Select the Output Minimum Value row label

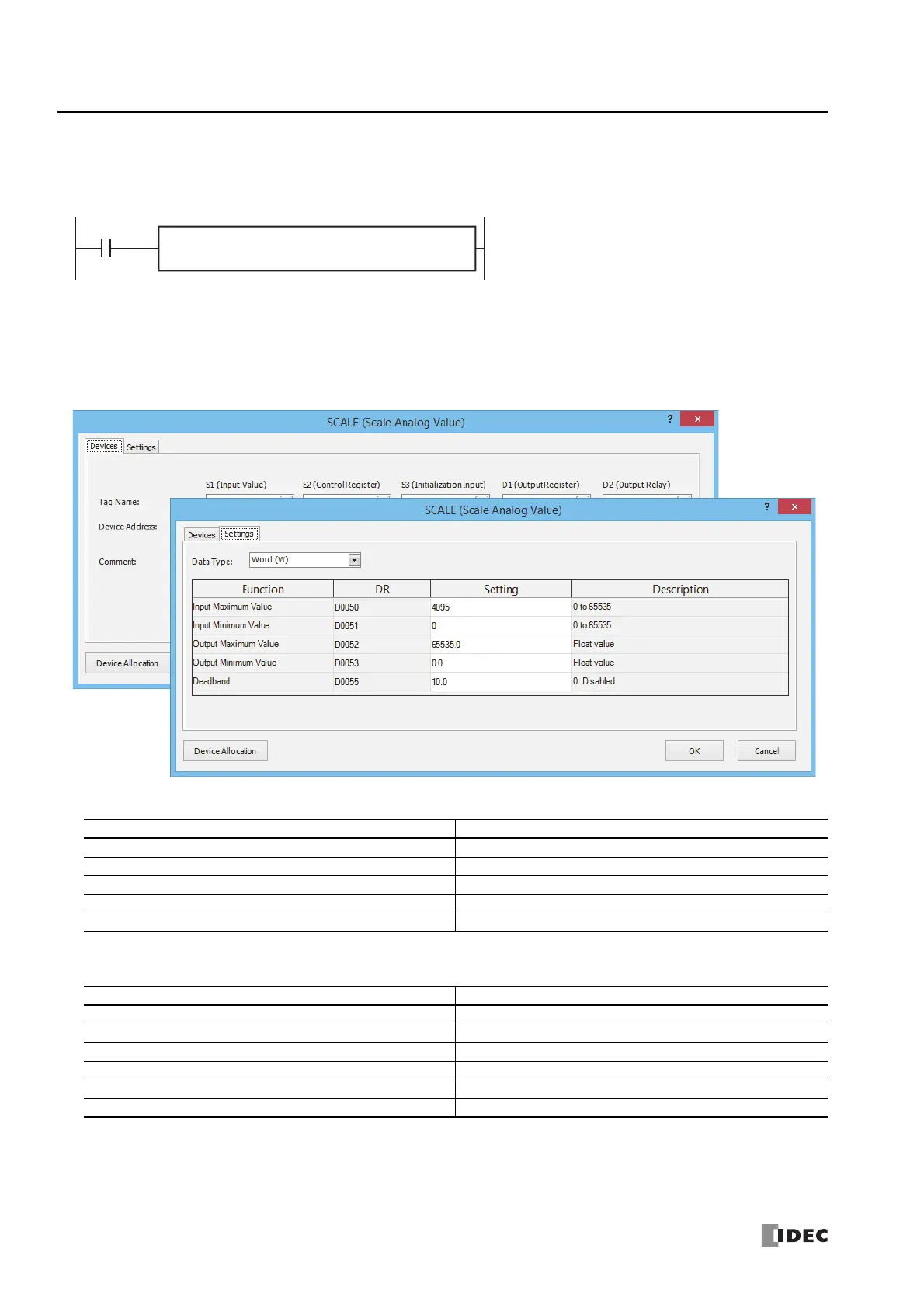coord(234,663)
